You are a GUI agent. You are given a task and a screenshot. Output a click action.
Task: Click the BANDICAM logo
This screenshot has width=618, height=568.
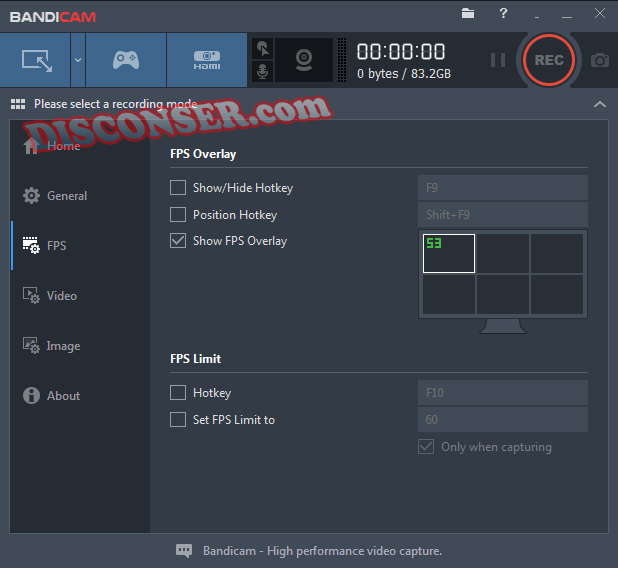click(52, 17)
